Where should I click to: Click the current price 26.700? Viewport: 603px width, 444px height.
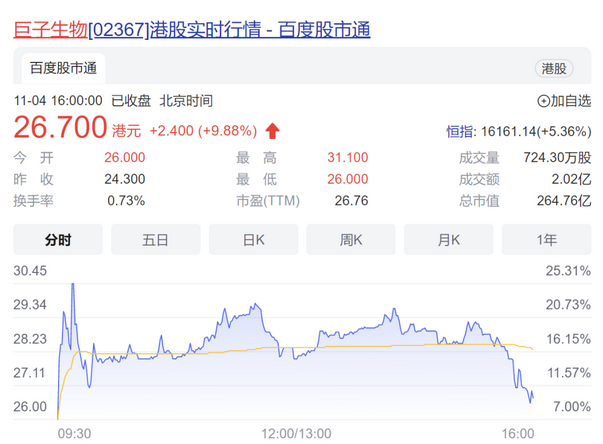point(60,127)
